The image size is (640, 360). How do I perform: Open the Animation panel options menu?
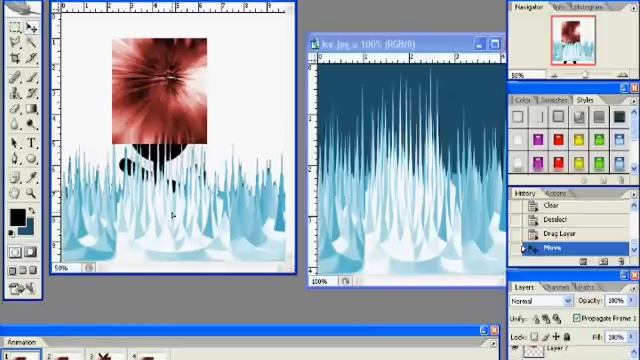(x=493, y=344)
